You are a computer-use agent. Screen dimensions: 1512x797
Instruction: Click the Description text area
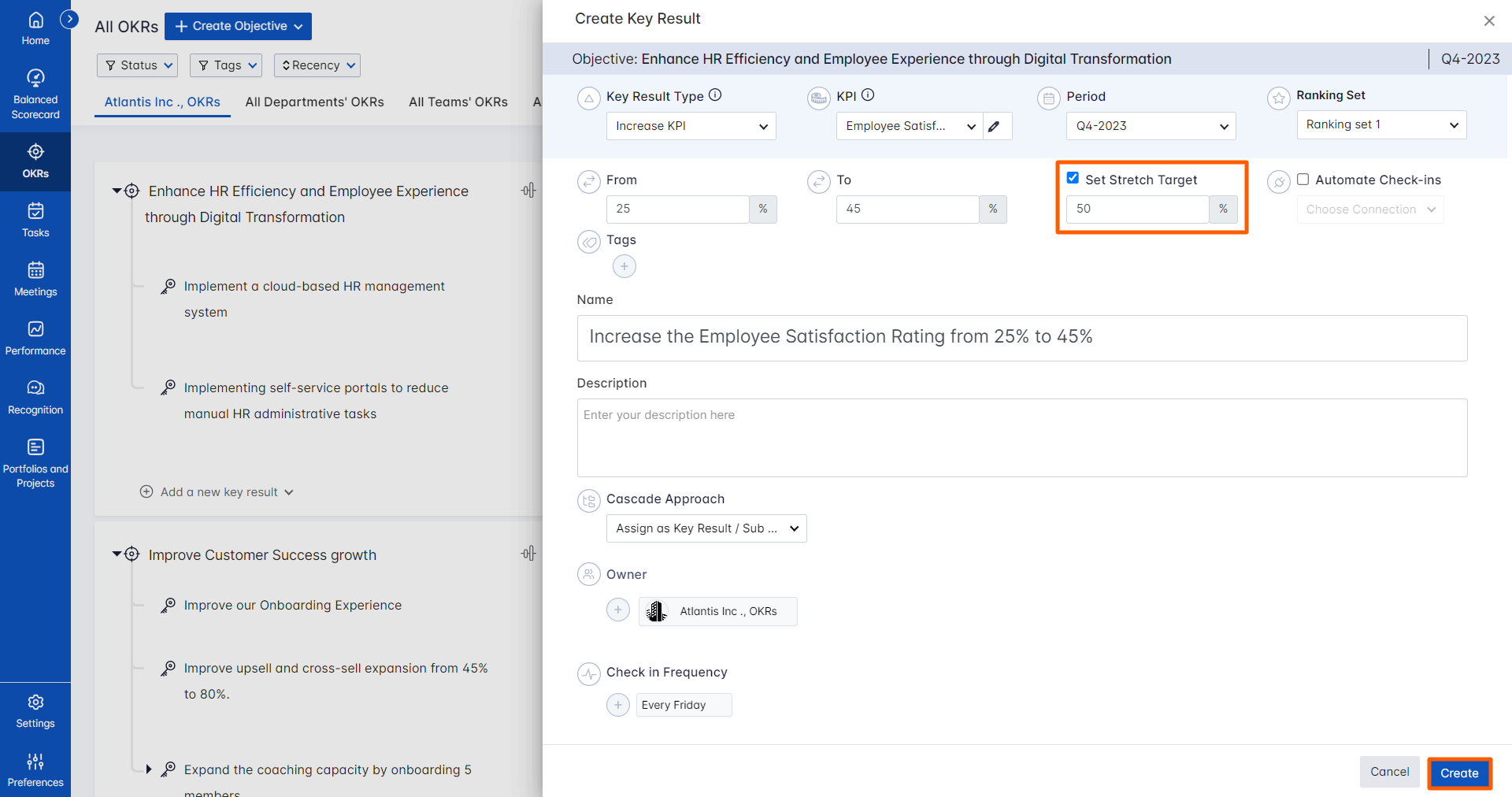pyautogui.click(x=1021, y=437)
